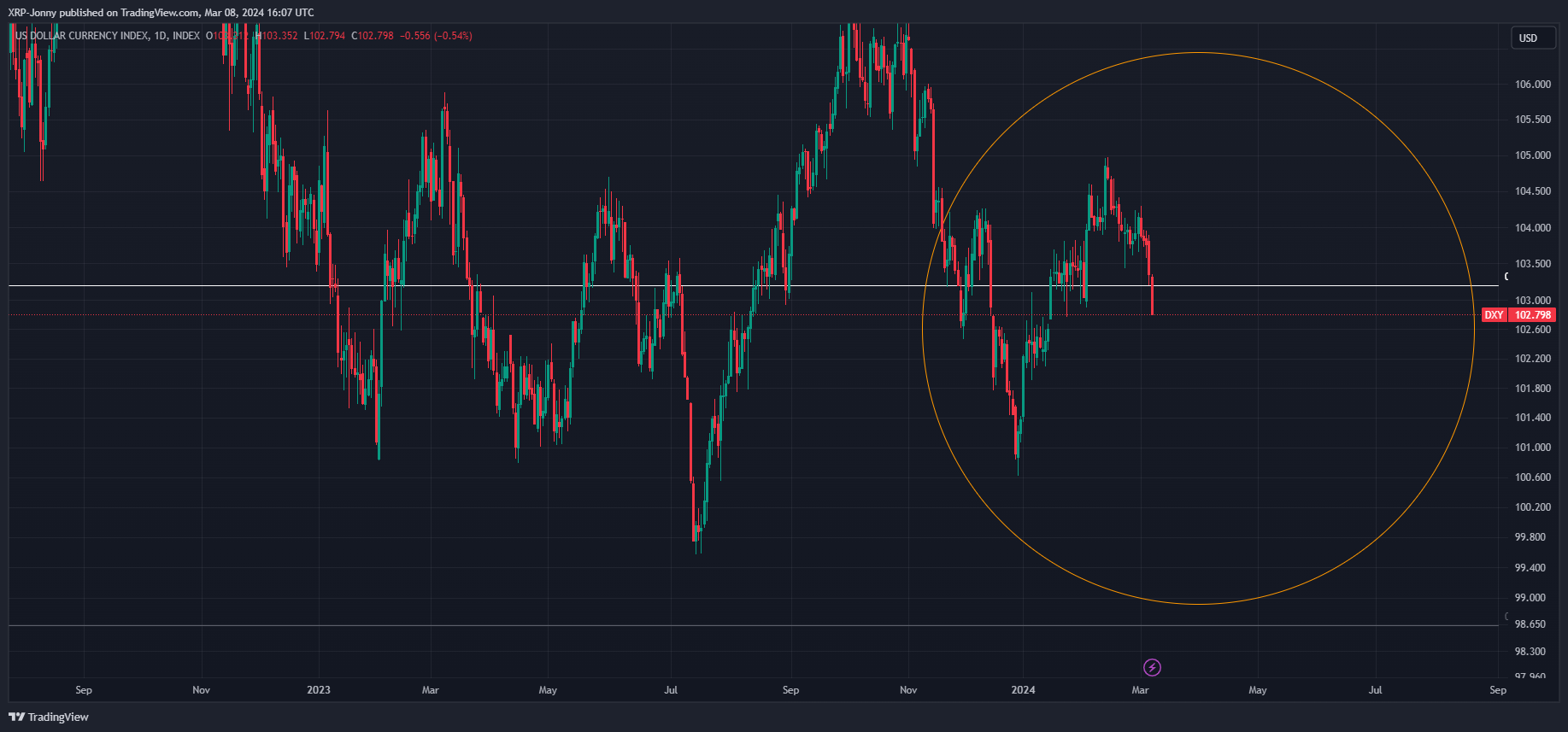Open the USD currency selector
This screenshot has height=732, width=1568.
click(x=1533, y=38)
